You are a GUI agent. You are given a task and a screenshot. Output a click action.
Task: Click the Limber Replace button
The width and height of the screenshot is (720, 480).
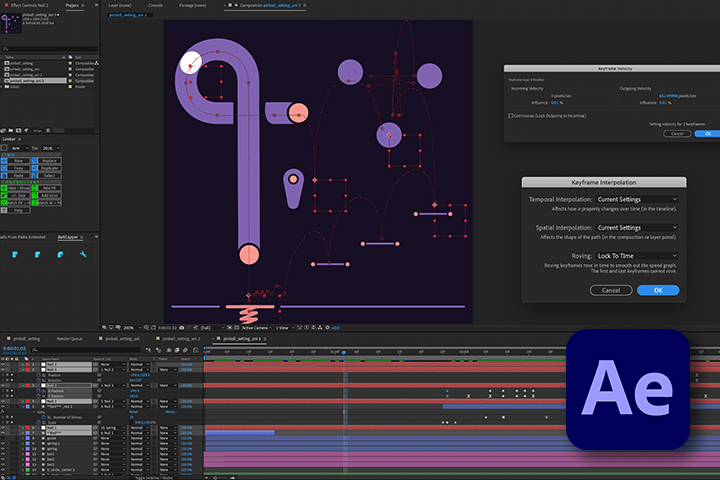pos(50,161)
